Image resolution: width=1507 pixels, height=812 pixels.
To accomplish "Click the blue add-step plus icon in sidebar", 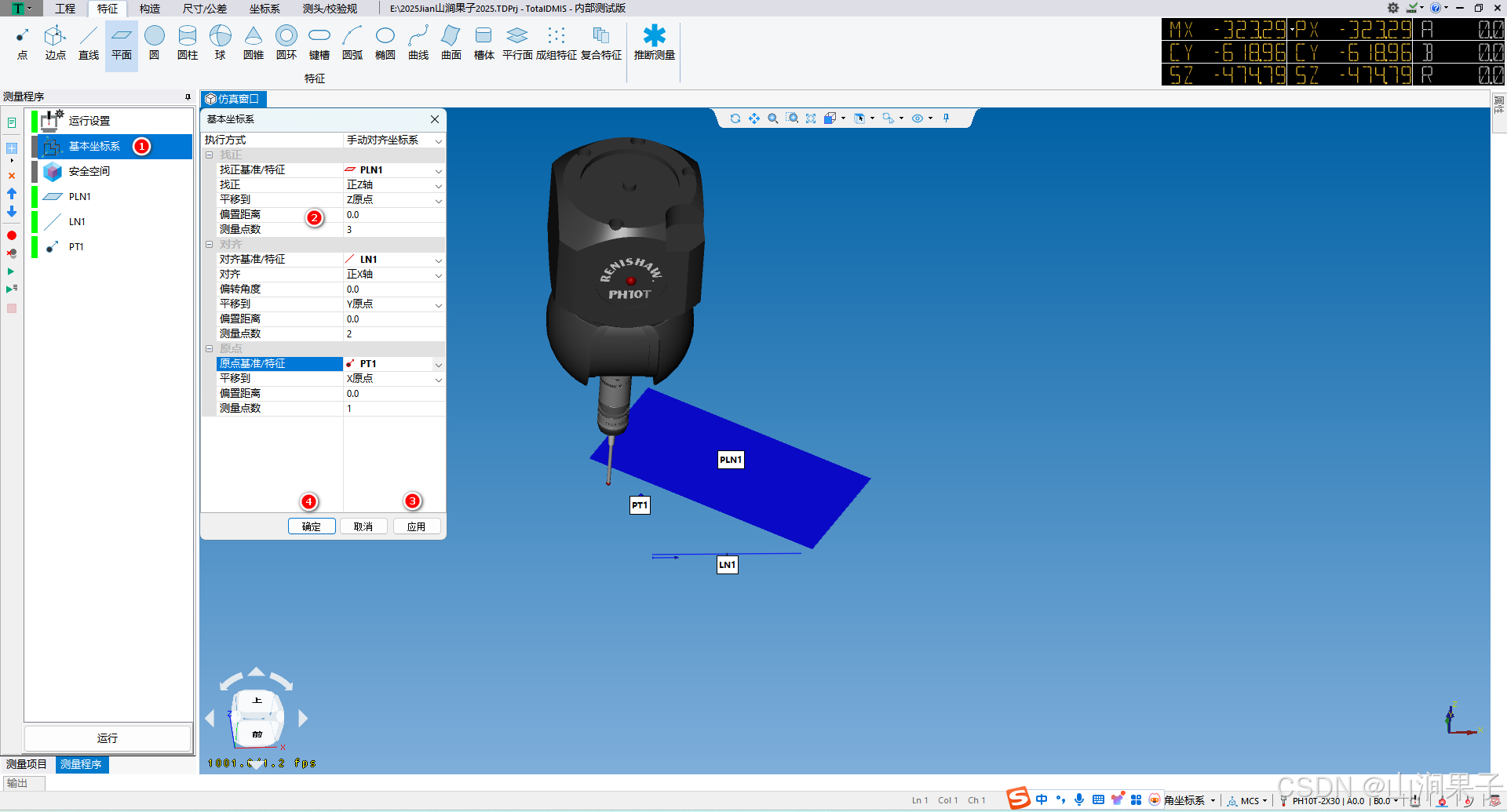I will click(12, 148).
